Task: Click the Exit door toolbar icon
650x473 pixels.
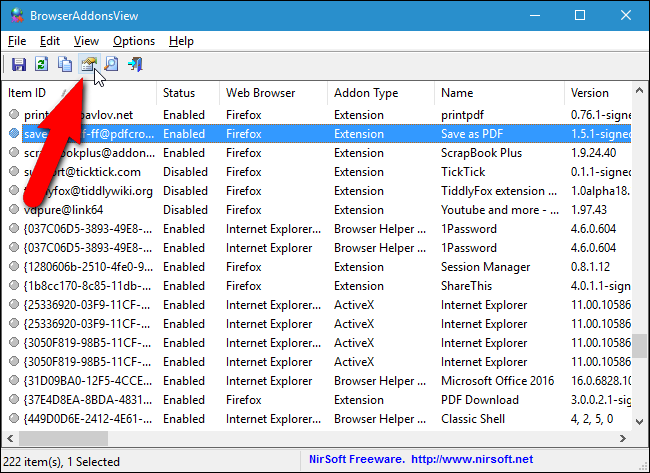Action: pos(135,64)
